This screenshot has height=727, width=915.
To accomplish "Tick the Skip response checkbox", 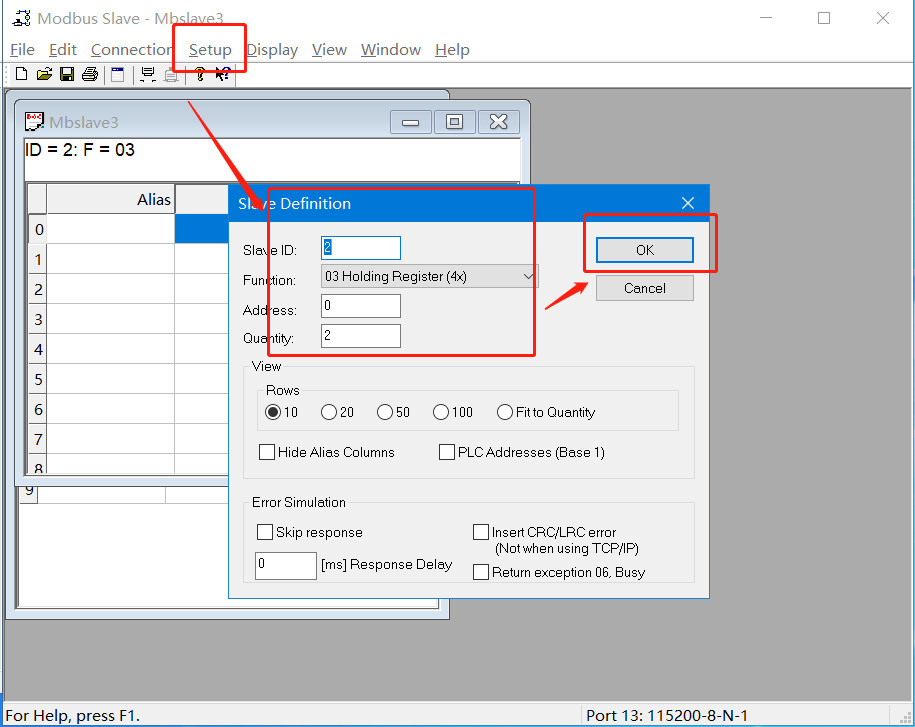I will point(265,532).
